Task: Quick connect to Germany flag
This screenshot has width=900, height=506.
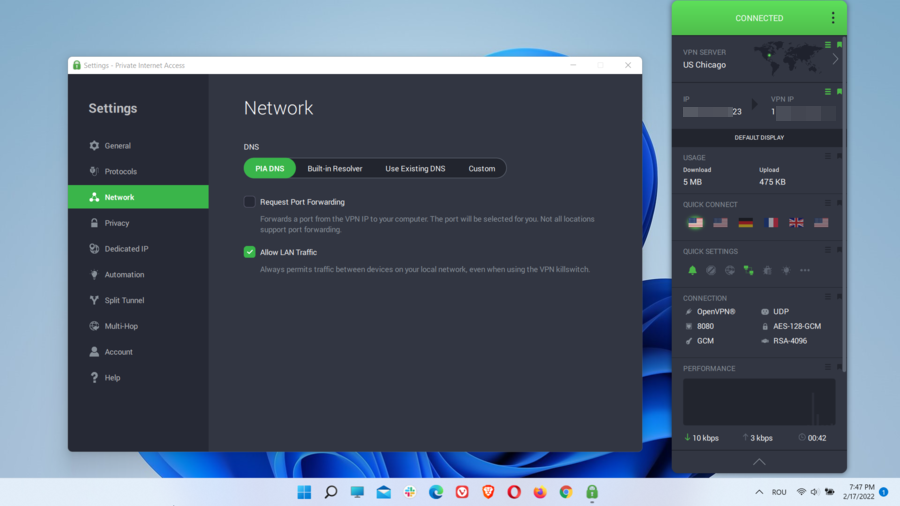Action: pyautogui.click(x=746, y=223)
